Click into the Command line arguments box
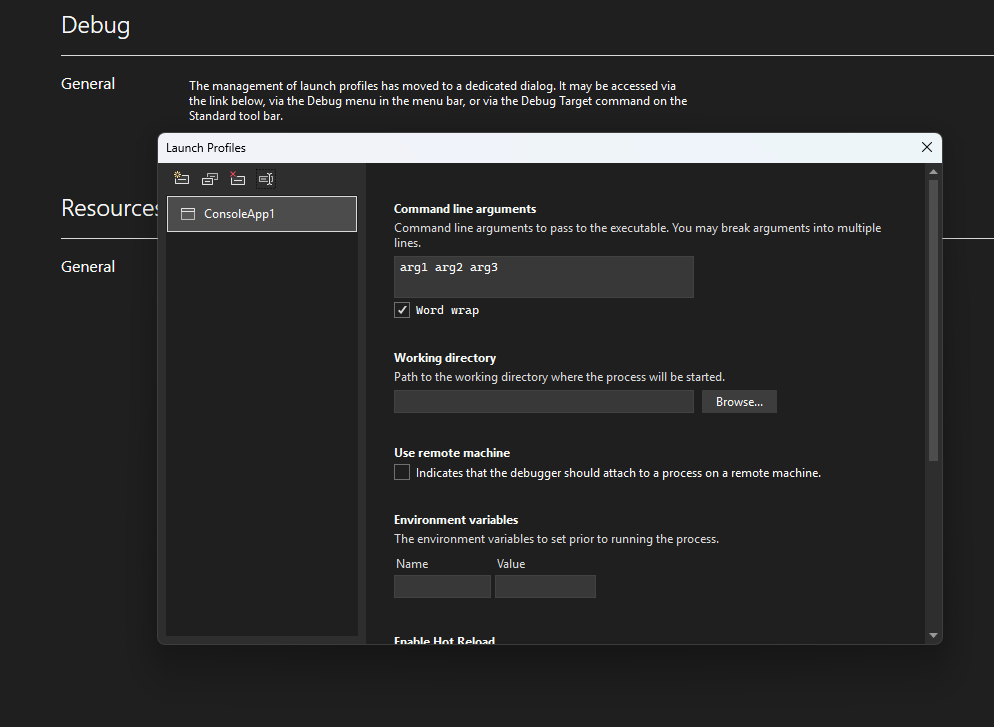Viewport: 994px width, 727px height. (x=543, y=277)
